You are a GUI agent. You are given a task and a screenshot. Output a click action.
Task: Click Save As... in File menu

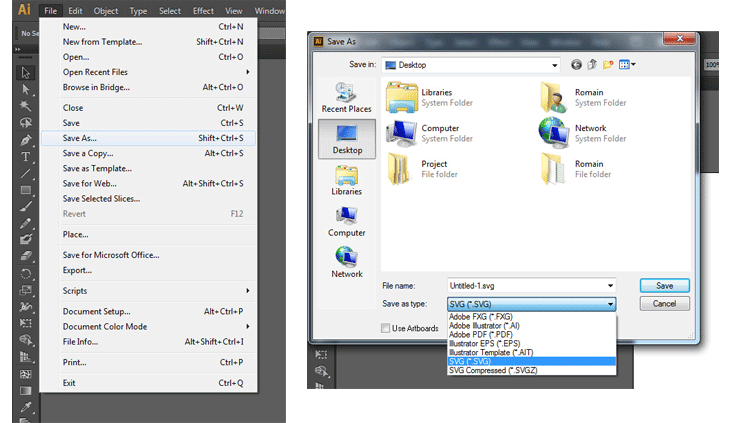(149, 138)
